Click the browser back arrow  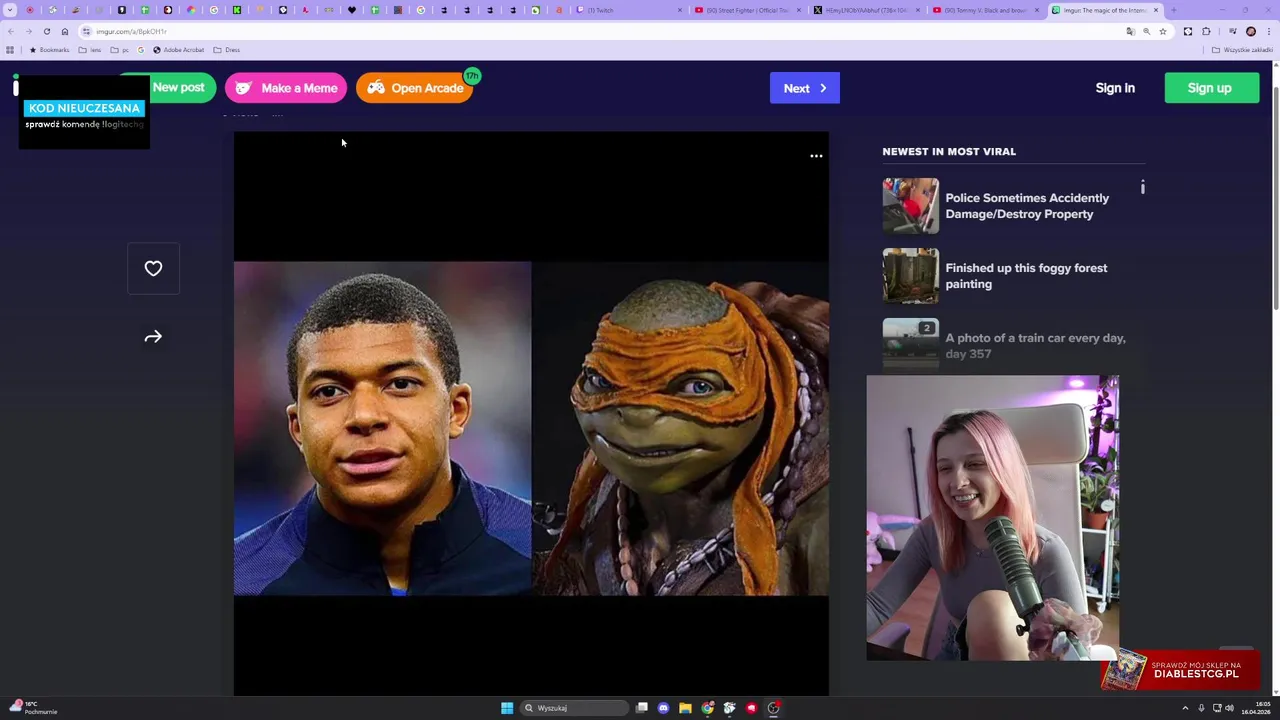11,31
